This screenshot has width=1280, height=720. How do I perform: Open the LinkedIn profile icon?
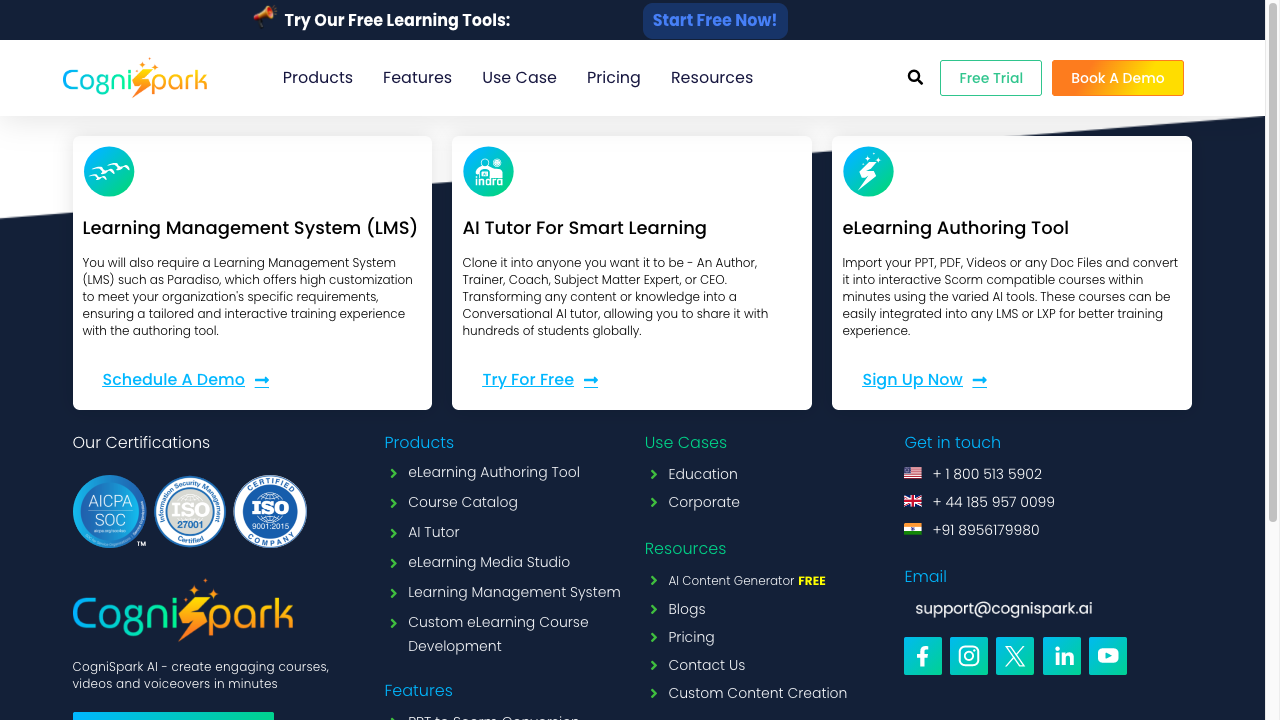click(x=1061, y=656)
